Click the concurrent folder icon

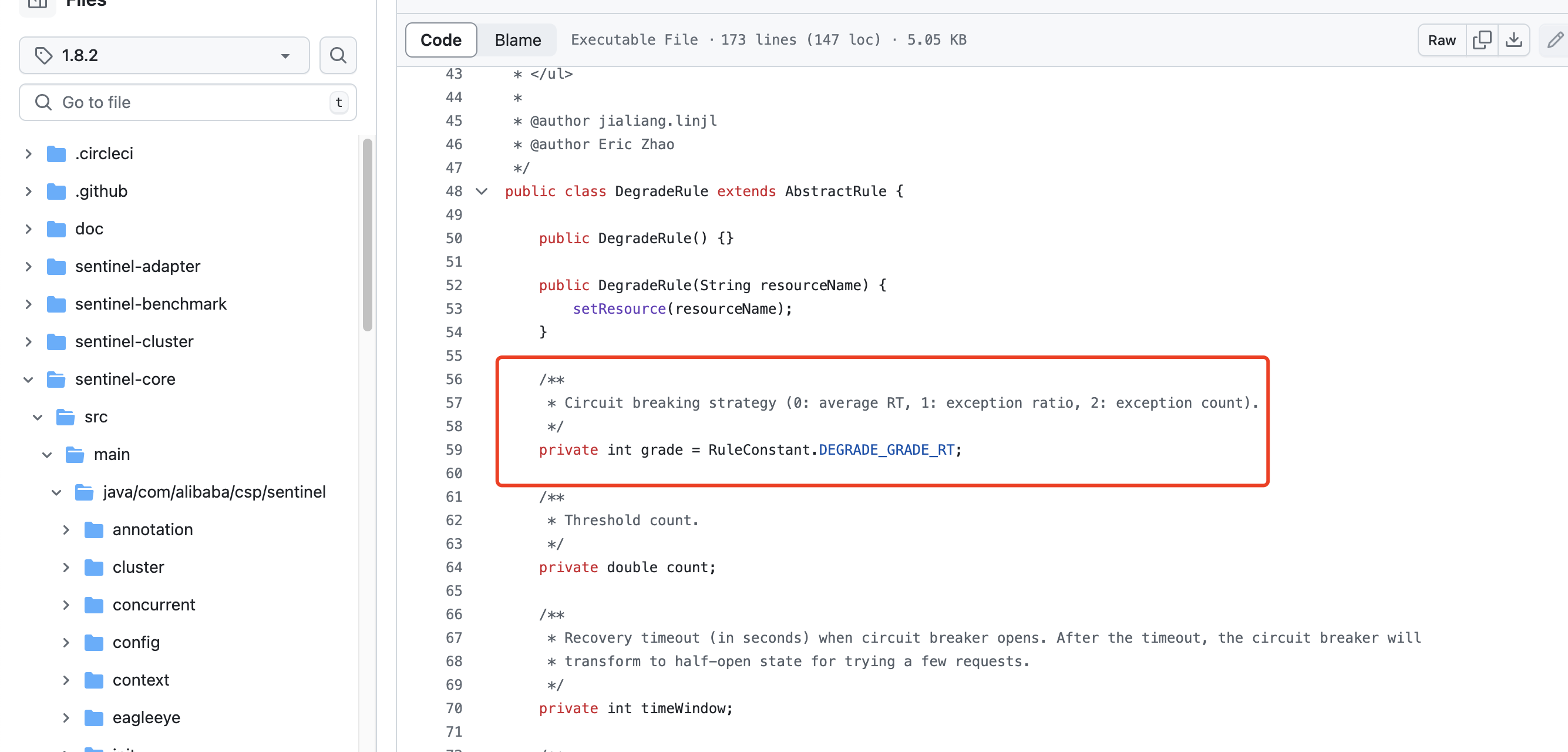[x=94, y=605]
